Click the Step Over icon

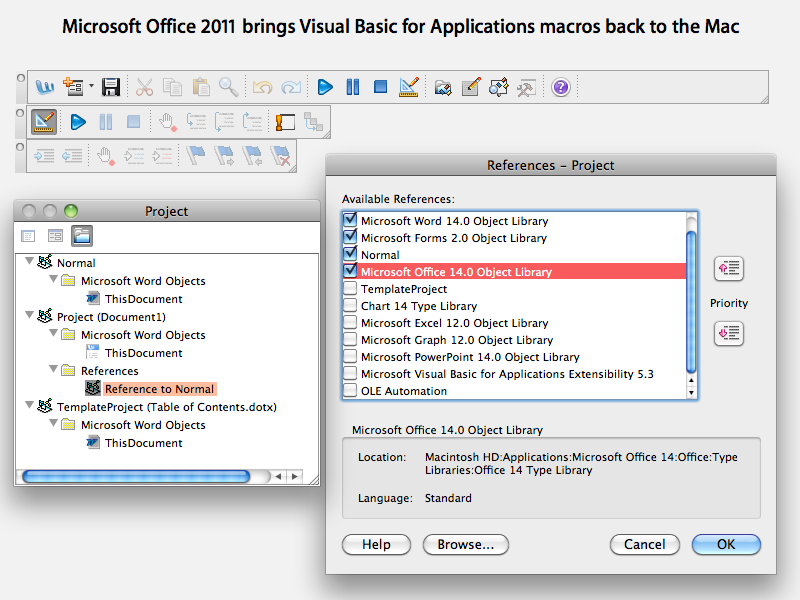point(224,122)
